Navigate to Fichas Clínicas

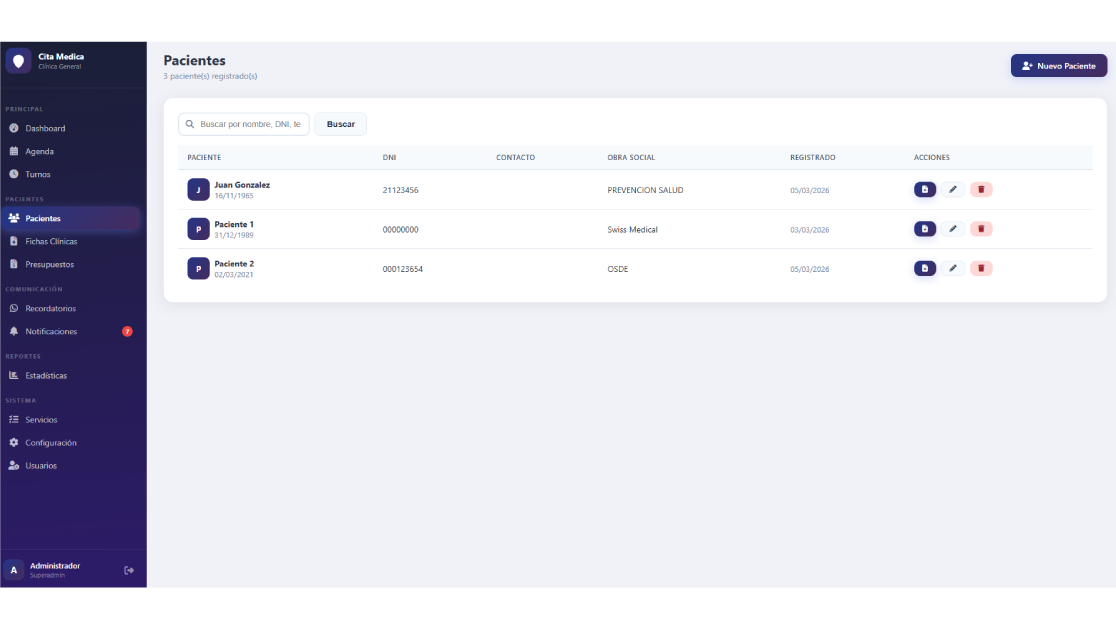[x=51, y=241]
